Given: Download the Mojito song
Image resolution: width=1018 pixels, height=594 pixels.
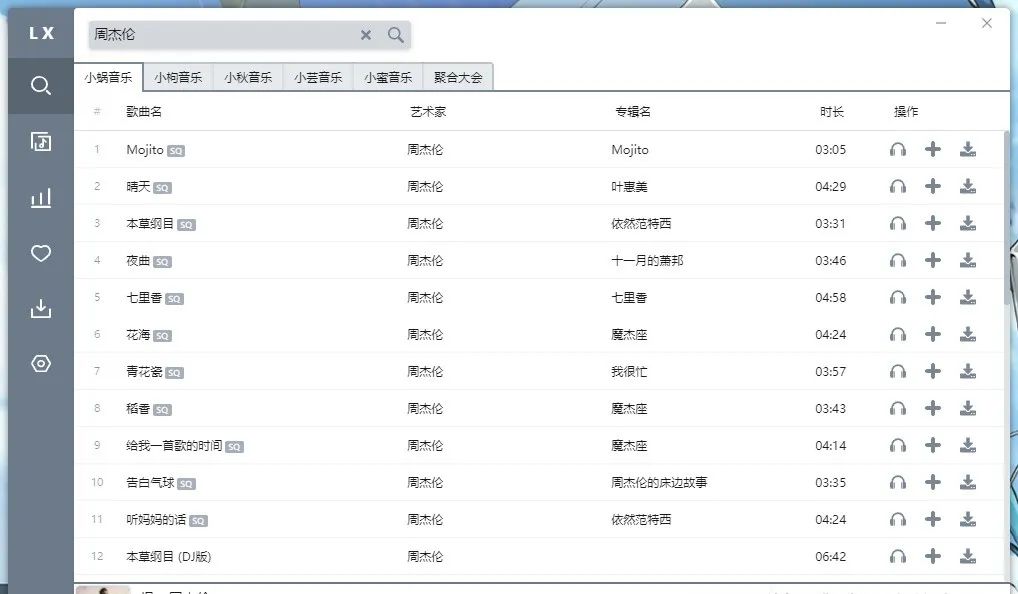Looking at the screenshot, I should tap(968, 149).
